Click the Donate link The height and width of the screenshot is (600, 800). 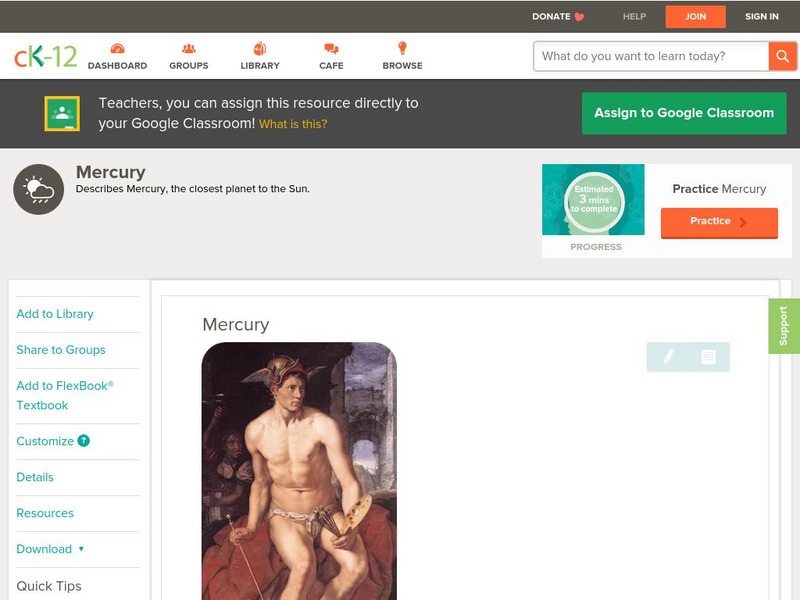click(x=558, y=16)
